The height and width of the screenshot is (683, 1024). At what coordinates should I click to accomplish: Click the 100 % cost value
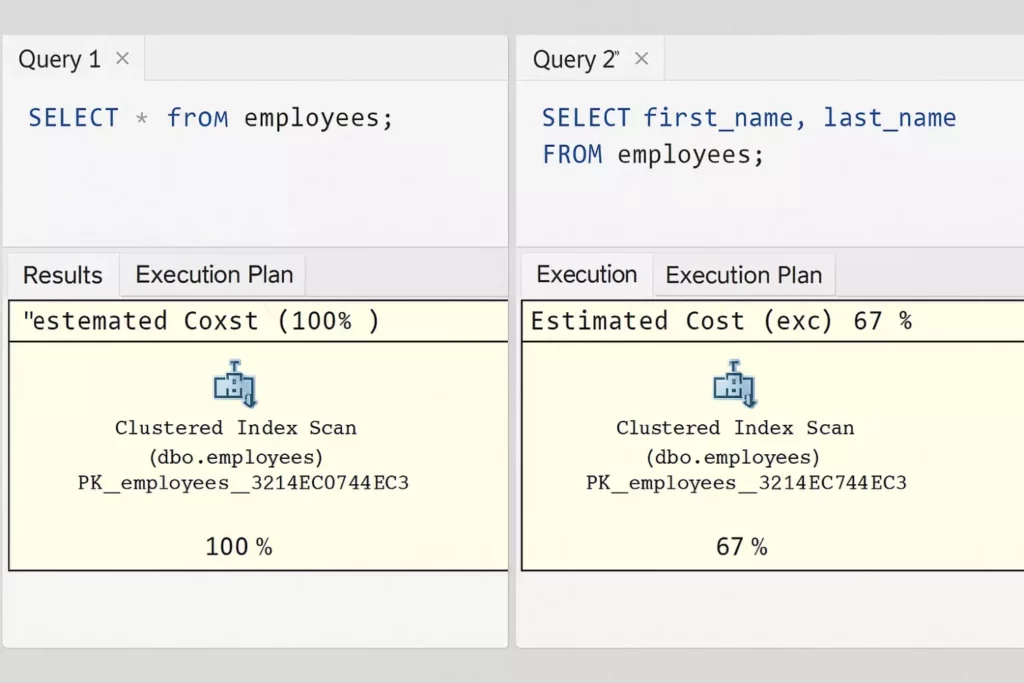(x=239, y=547)
